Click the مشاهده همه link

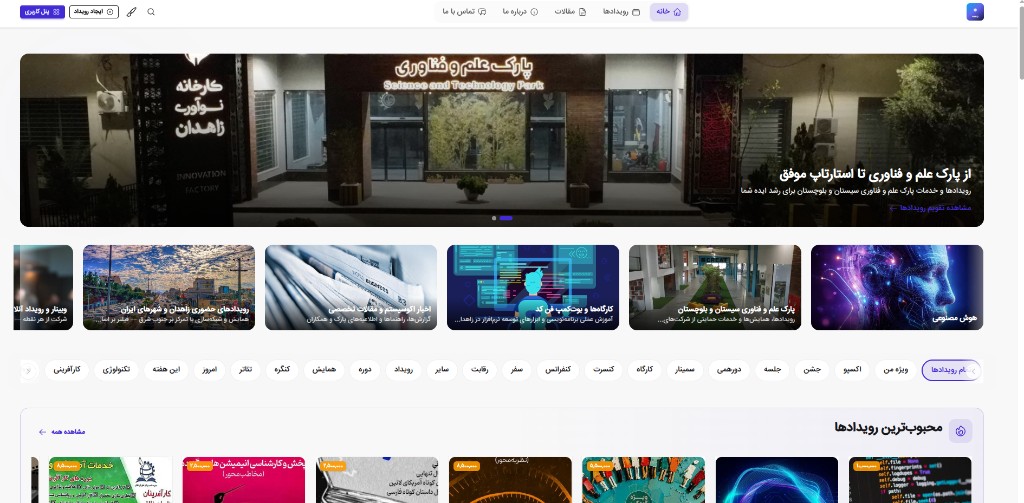pyautogui.click(x=62, y=432)
